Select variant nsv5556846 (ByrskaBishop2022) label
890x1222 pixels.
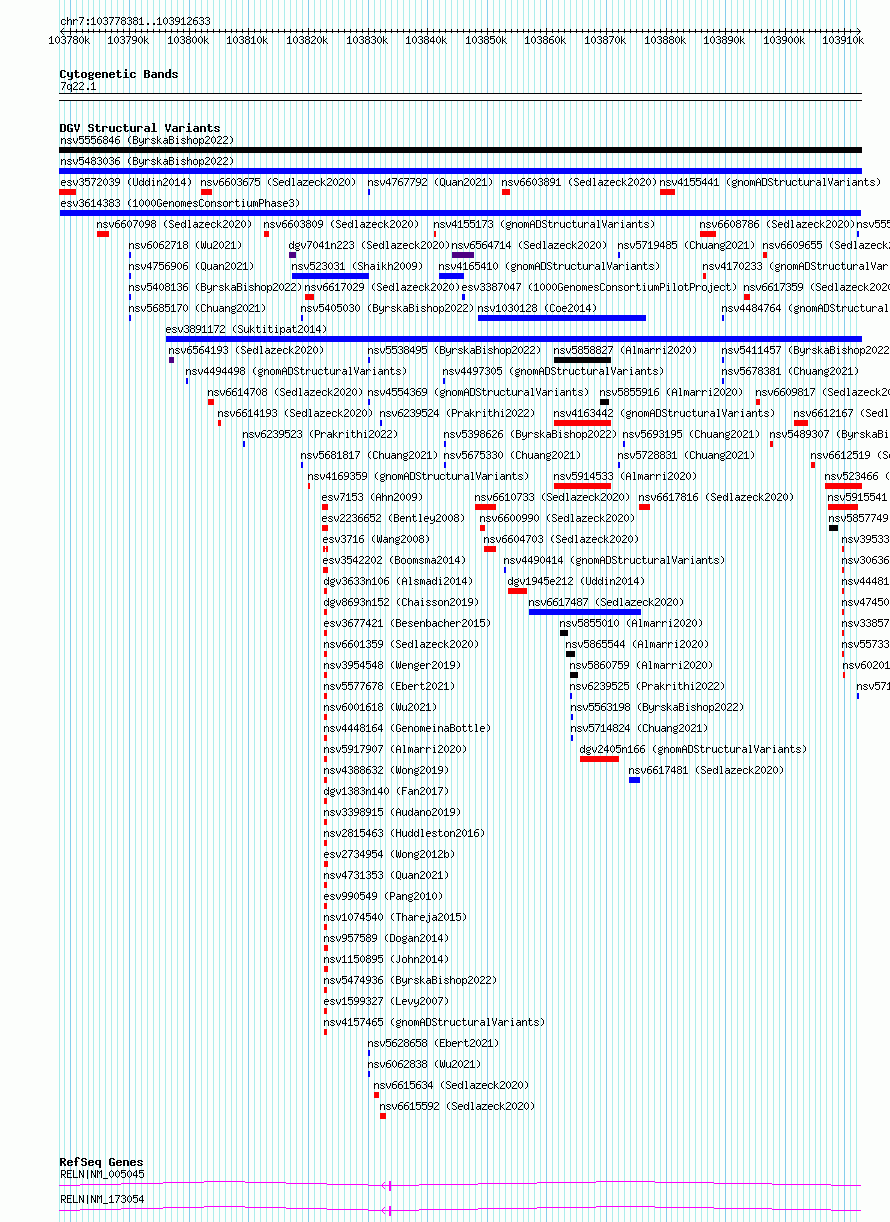(x=147, y=141)
